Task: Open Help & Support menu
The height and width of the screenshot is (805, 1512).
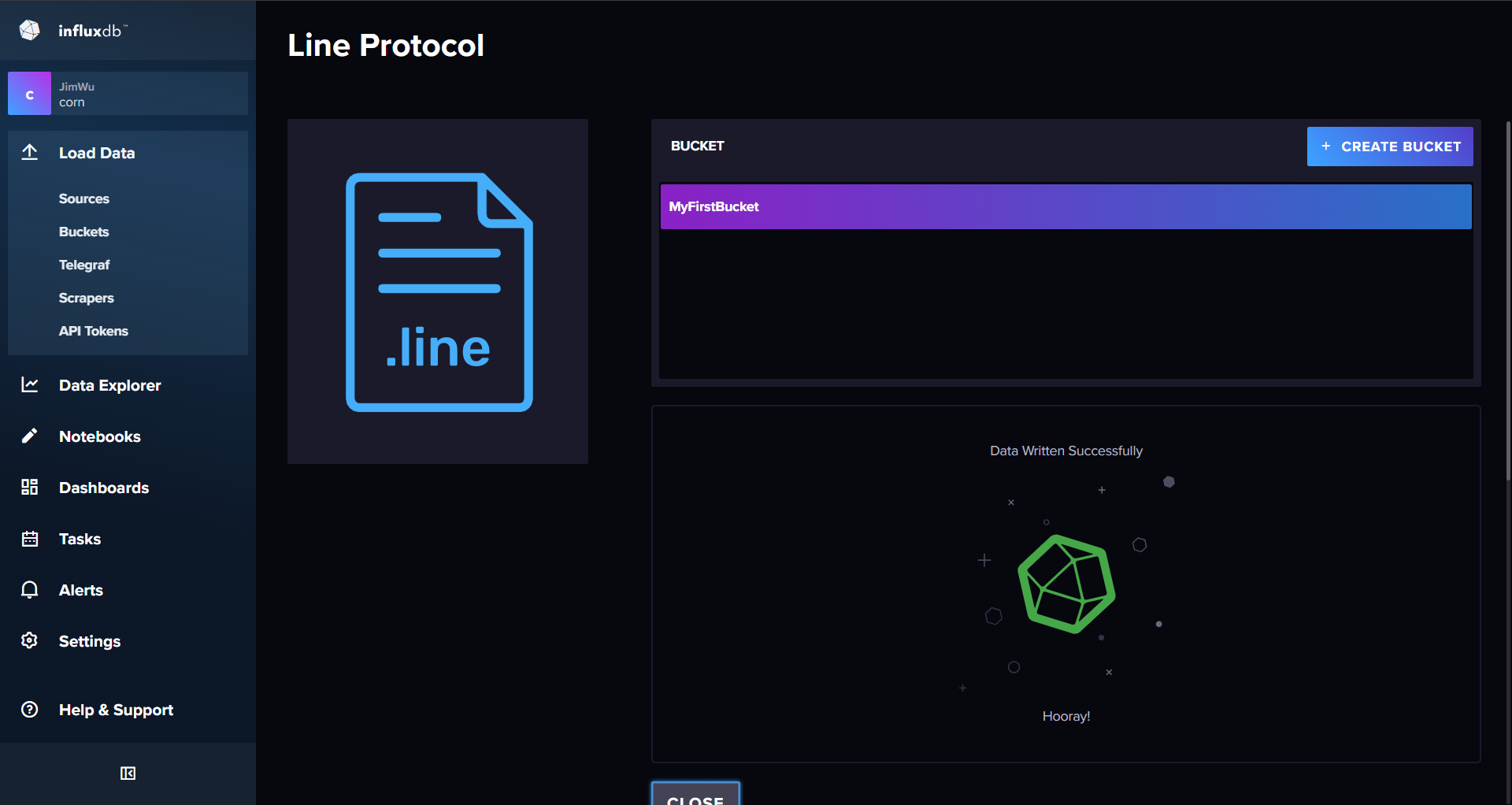Action: coord(117,710)
